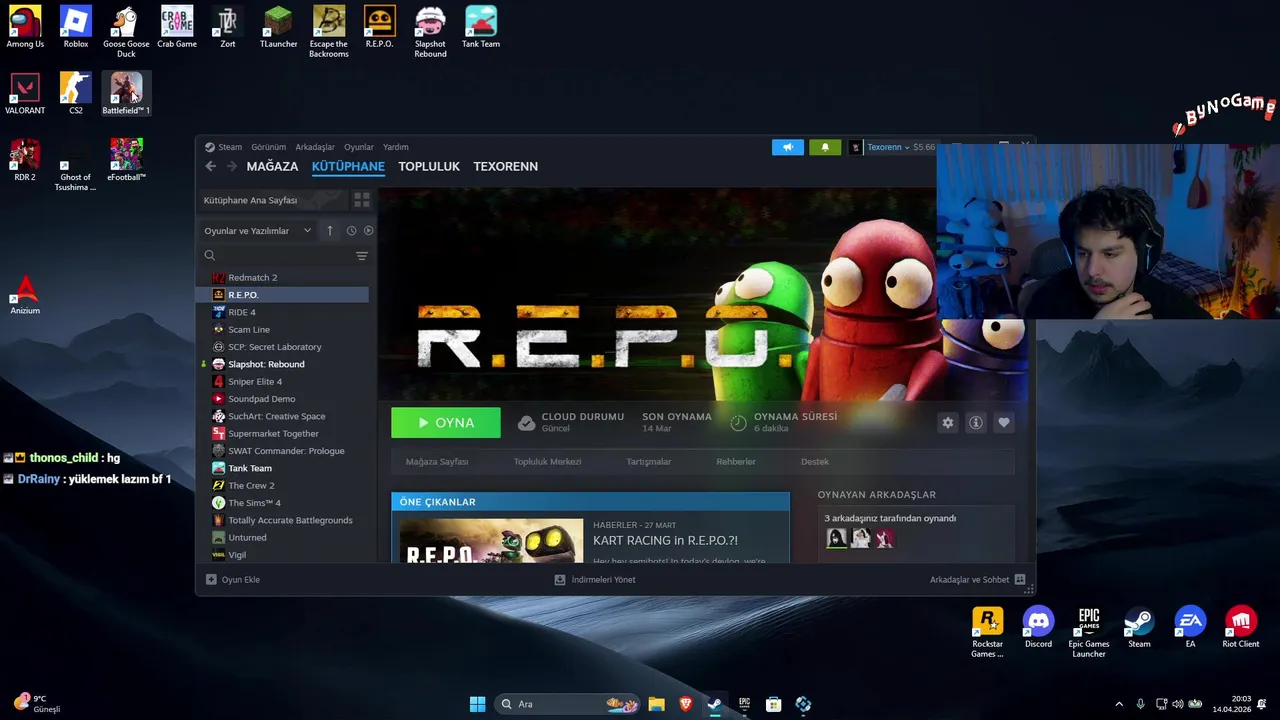1280x720 pixels.
Task: Click Oyun Ekle button
Action: coord(233,580)
